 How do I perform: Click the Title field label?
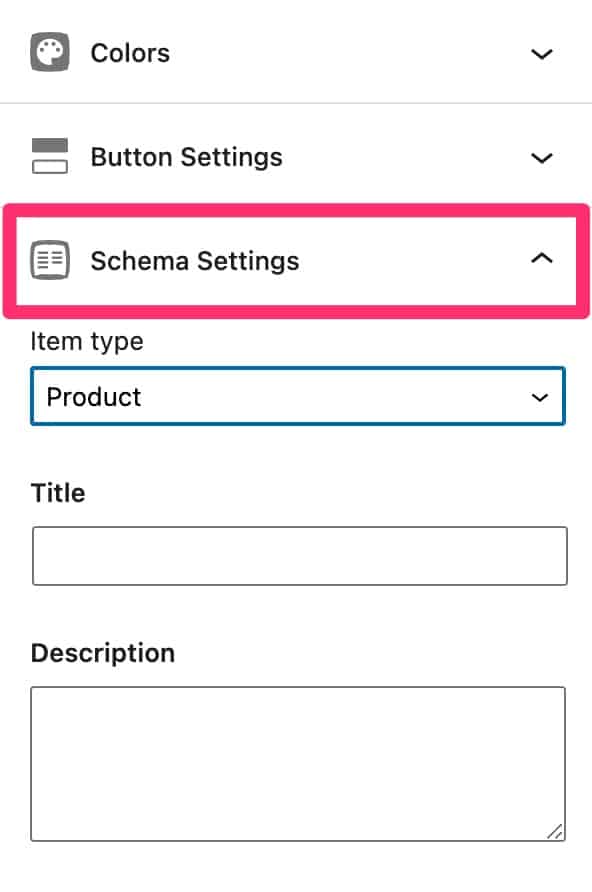click(58, 493)
